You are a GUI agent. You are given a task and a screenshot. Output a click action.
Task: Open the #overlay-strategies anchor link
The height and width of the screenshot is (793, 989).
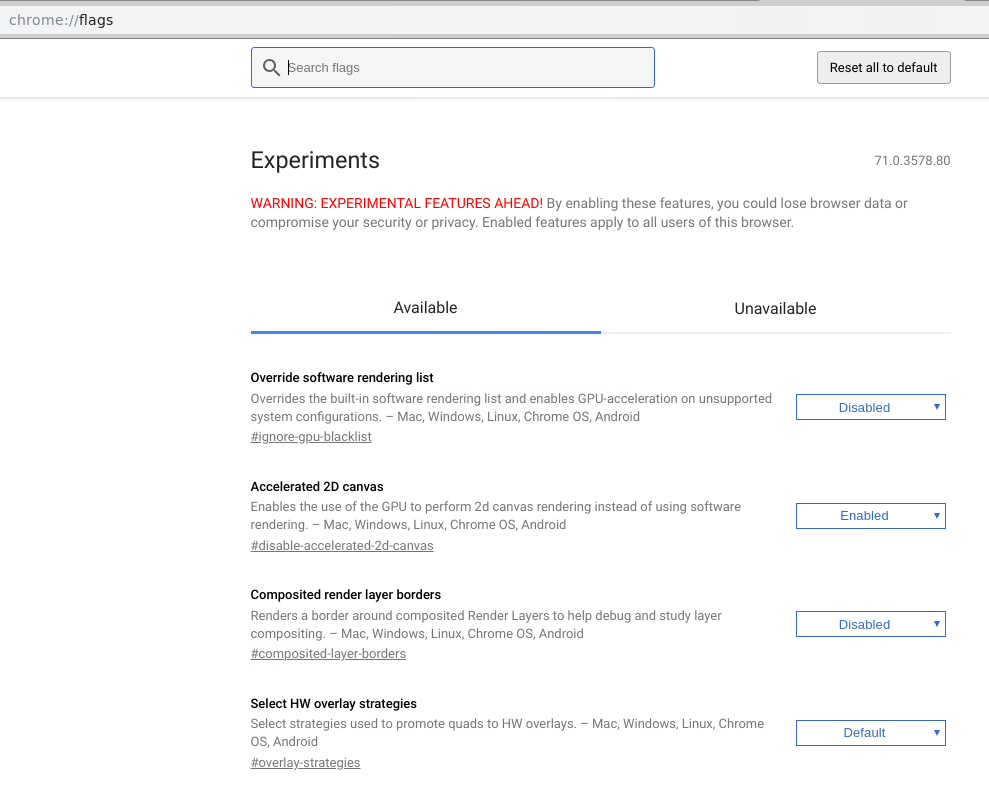point(305,763)
